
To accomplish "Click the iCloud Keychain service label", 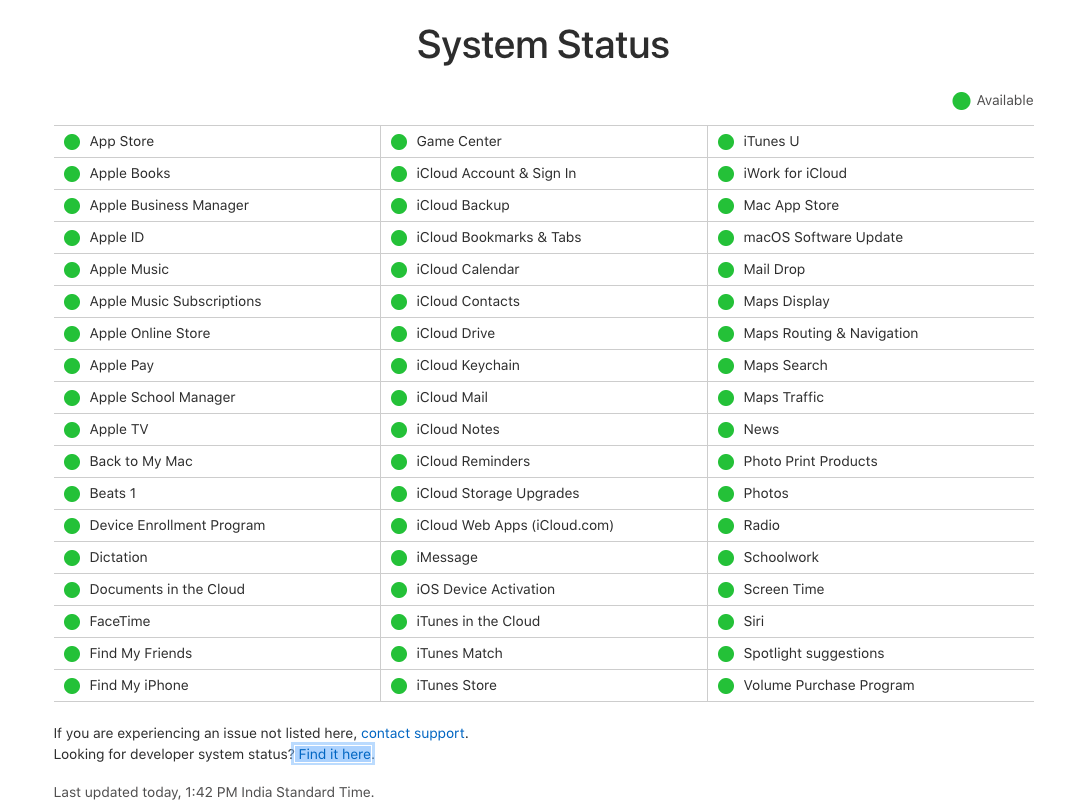I will [x=467, y=365].
